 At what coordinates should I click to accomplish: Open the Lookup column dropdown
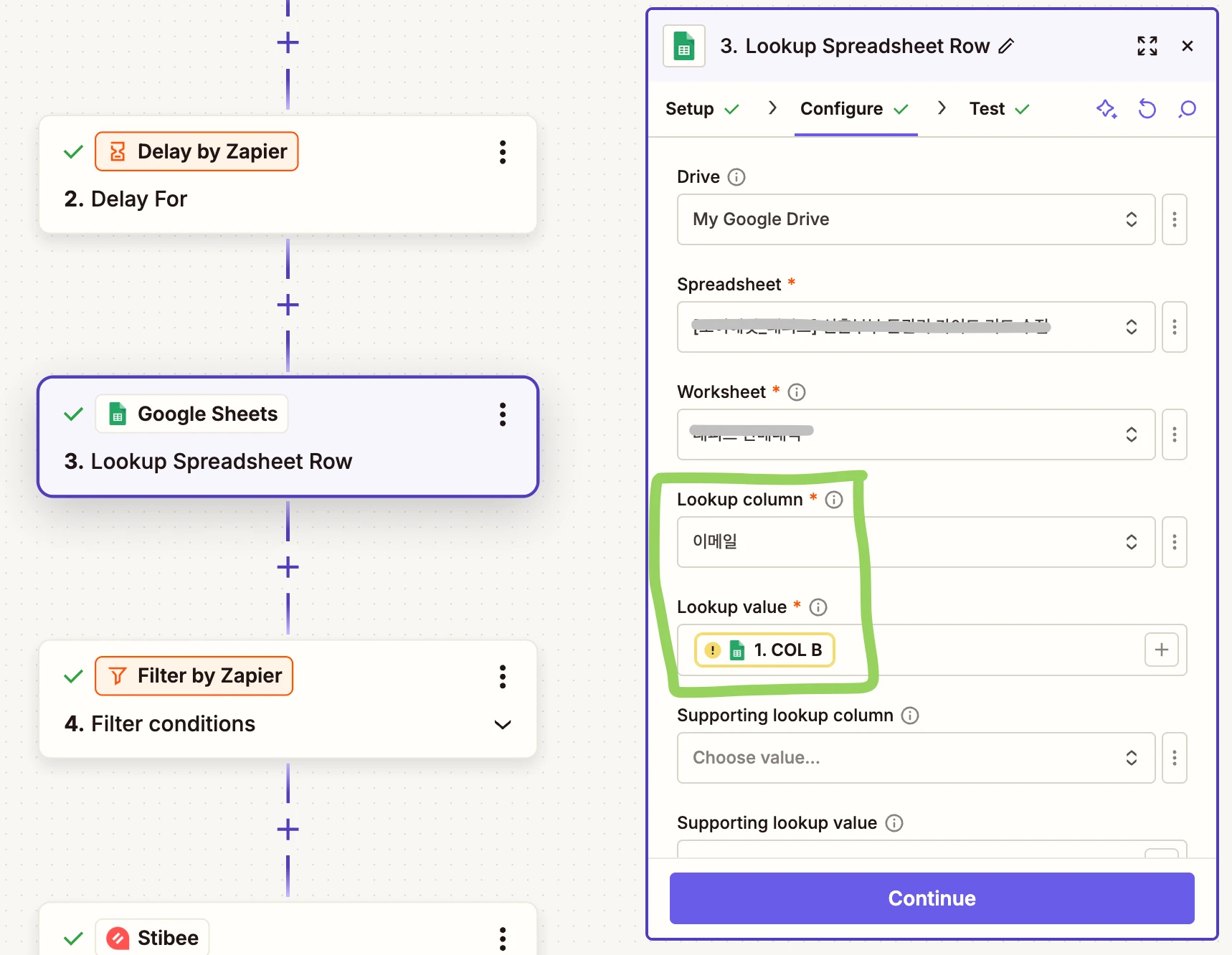click(x=915, y=542)
